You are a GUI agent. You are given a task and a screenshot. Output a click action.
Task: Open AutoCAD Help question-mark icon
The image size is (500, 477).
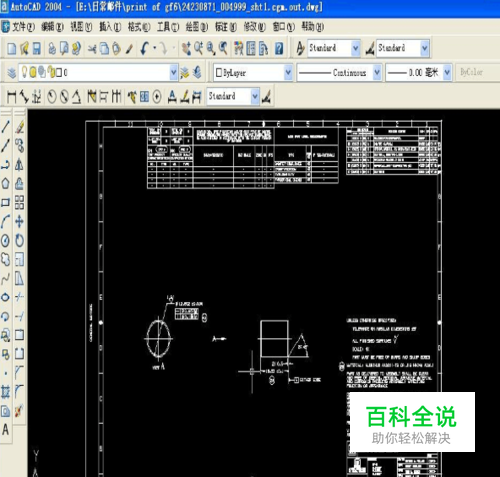[x=279, y=49]
